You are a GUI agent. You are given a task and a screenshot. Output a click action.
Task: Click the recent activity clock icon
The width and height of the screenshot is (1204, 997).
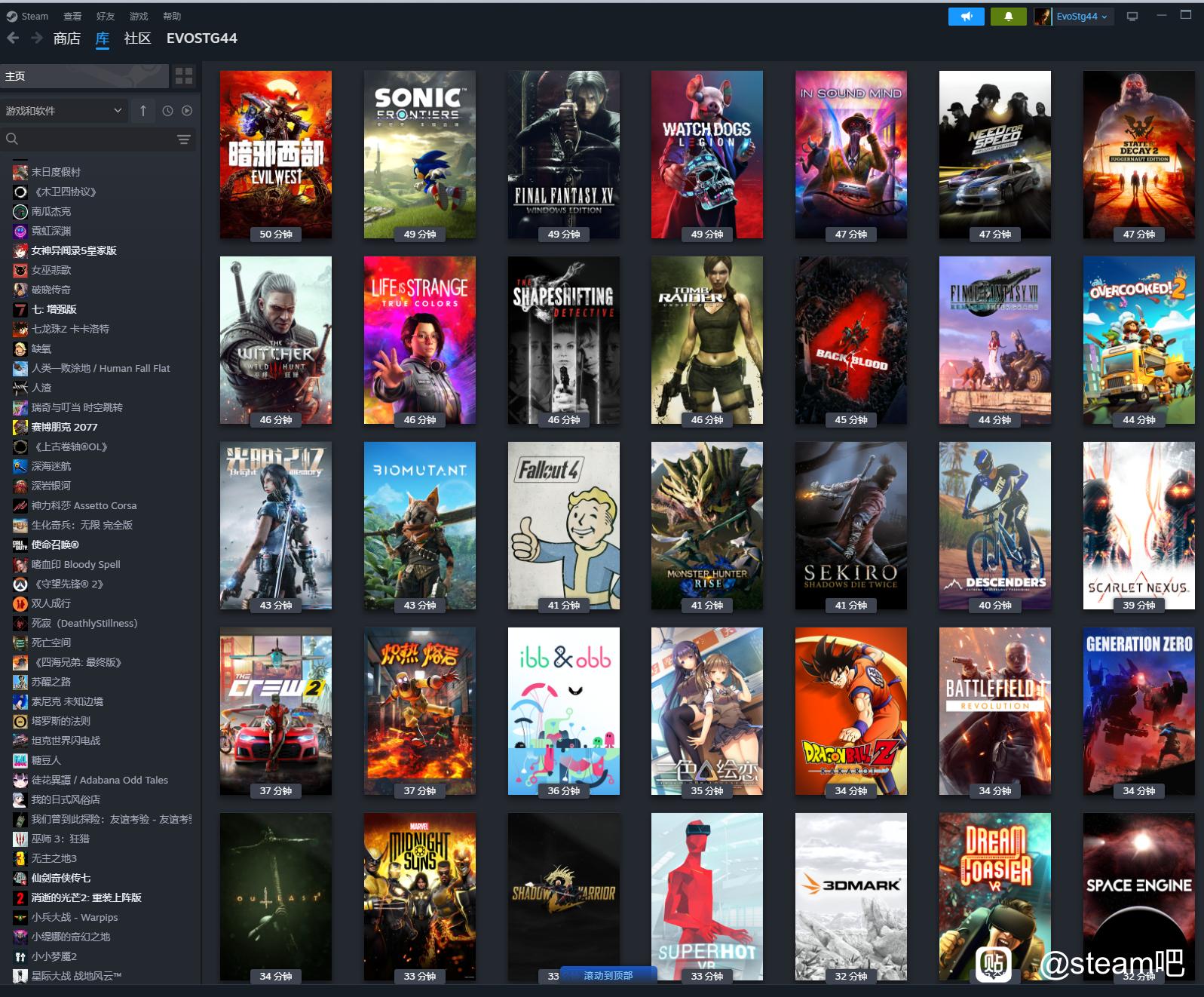click(167, 111)
